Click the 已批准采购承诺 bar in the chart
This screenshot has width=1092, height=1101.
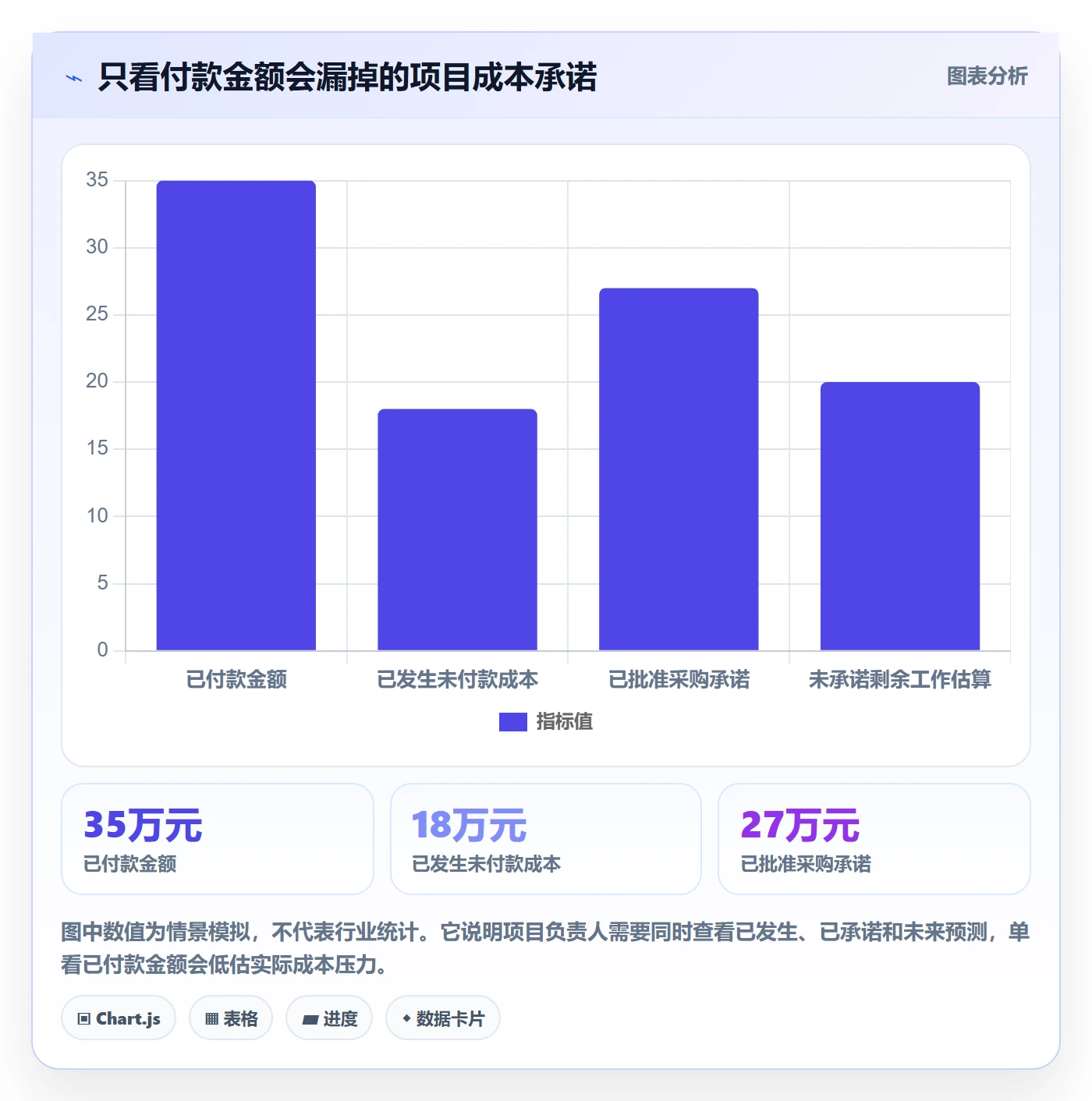click(679, 469)
